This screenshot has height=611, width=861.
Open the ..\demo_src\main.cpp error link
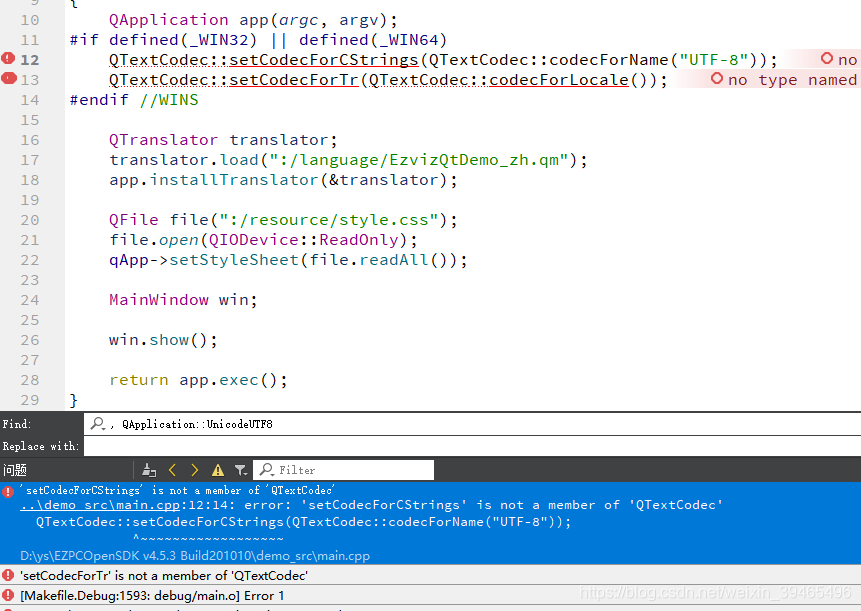point(100,505)
